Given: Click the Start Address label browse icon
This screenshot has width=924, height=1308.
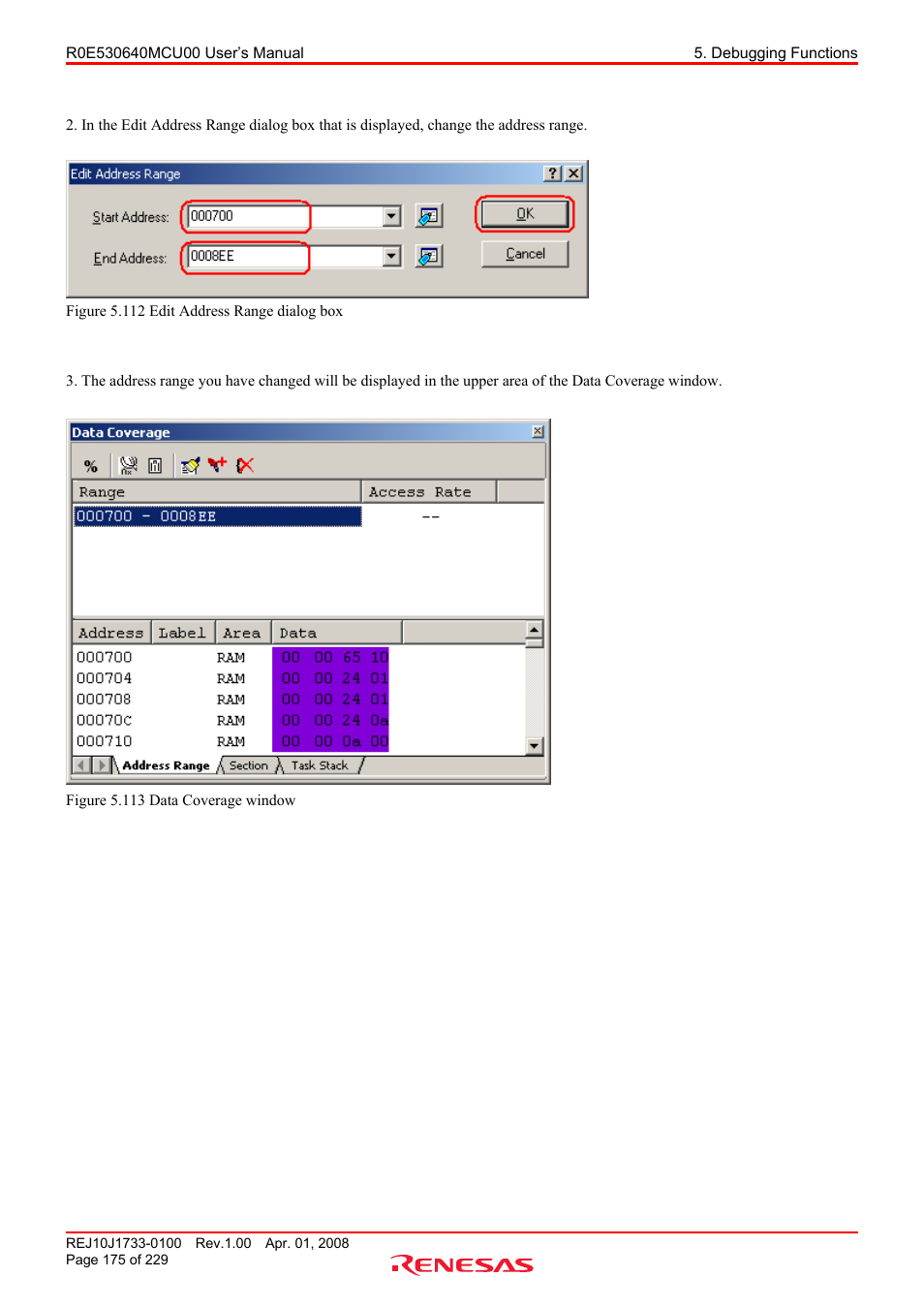Looking at the screenshot, I should point(429,216).
